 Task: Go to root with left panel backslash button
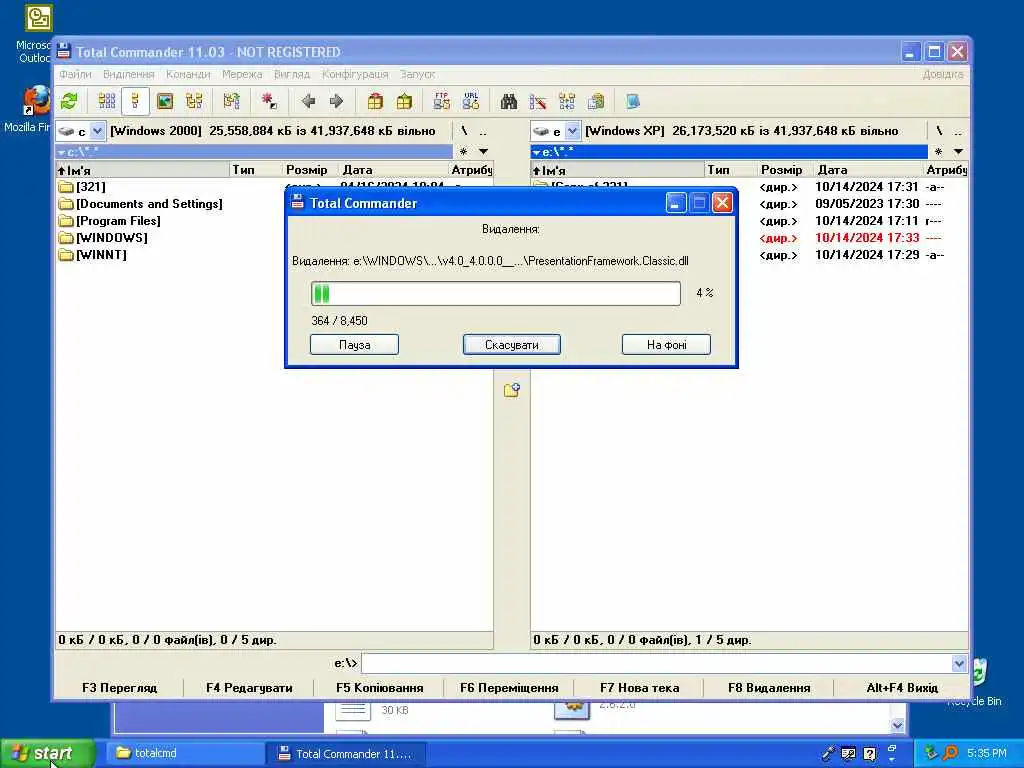pyautogui.click(x=464, y=131)
